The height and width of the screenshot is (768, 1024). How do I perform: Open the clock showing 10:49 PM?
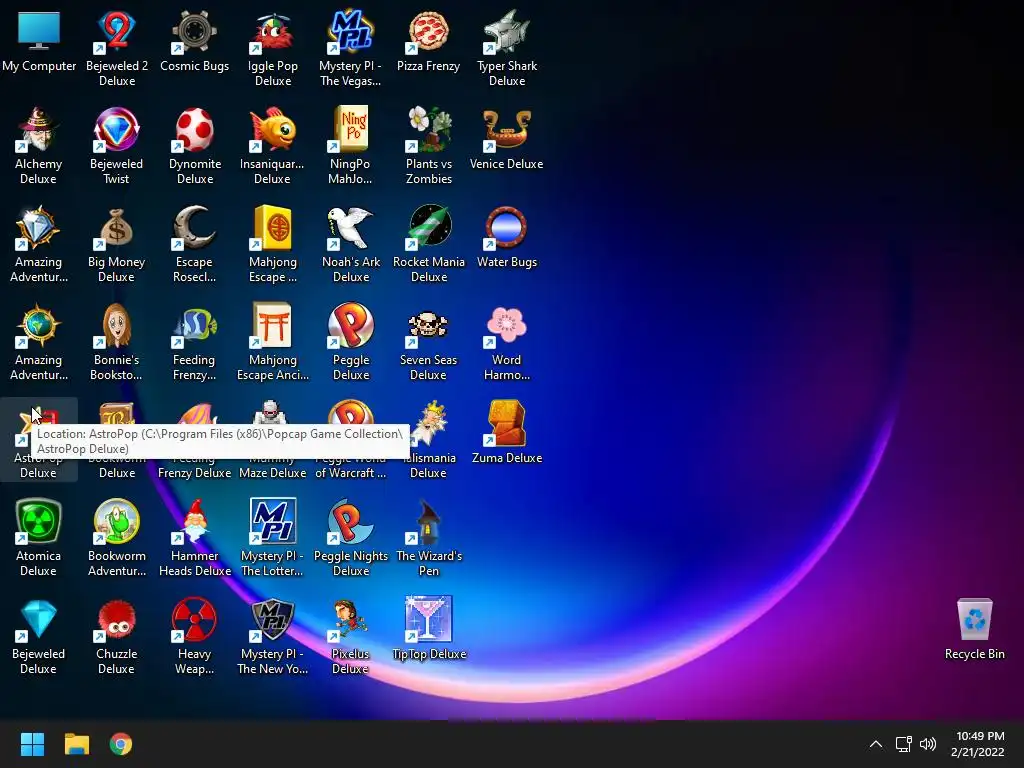click(978, 744)
